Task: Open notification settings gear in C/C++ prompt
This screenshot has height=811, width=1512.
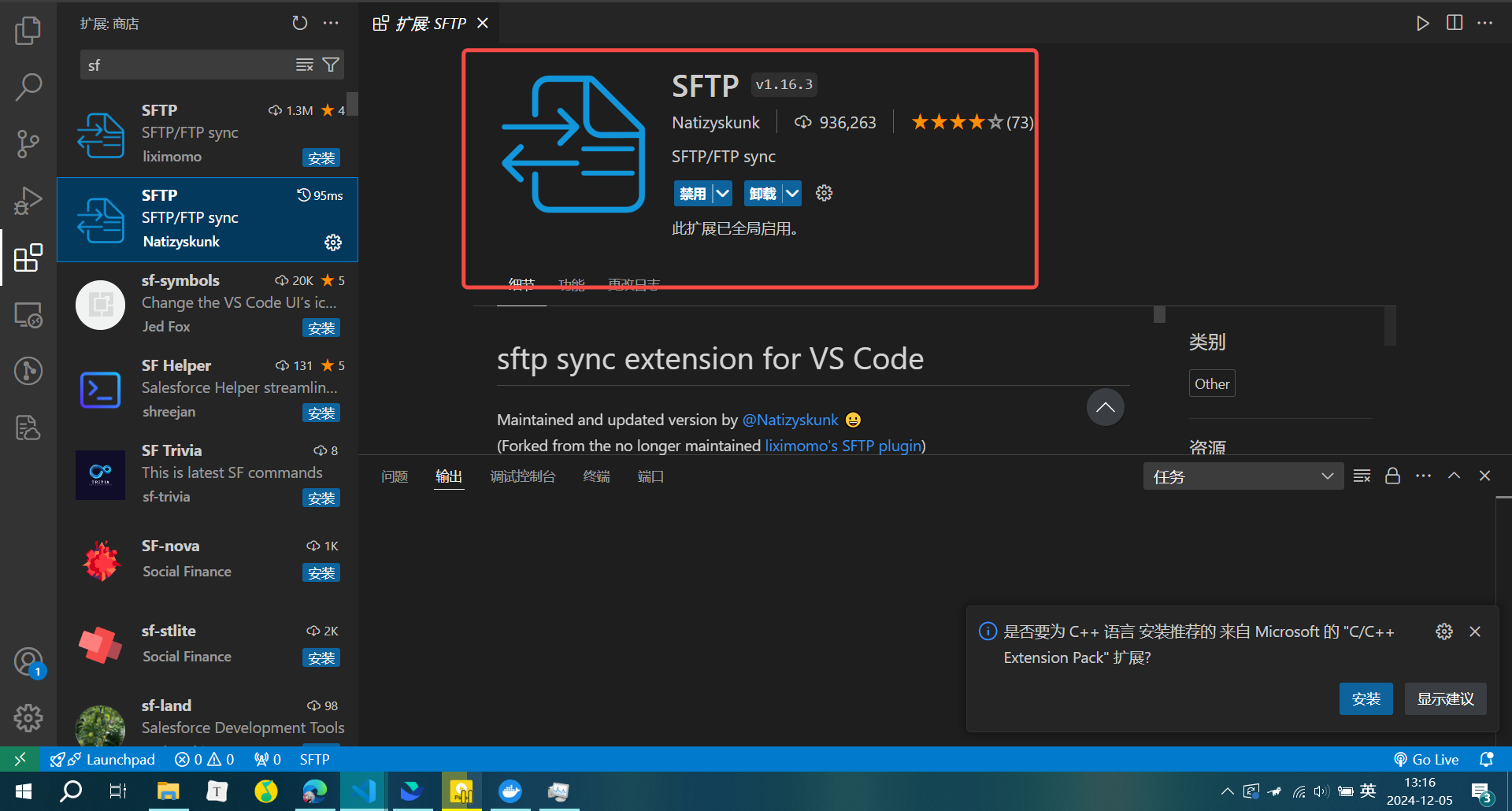Action: coord(1444,631)
